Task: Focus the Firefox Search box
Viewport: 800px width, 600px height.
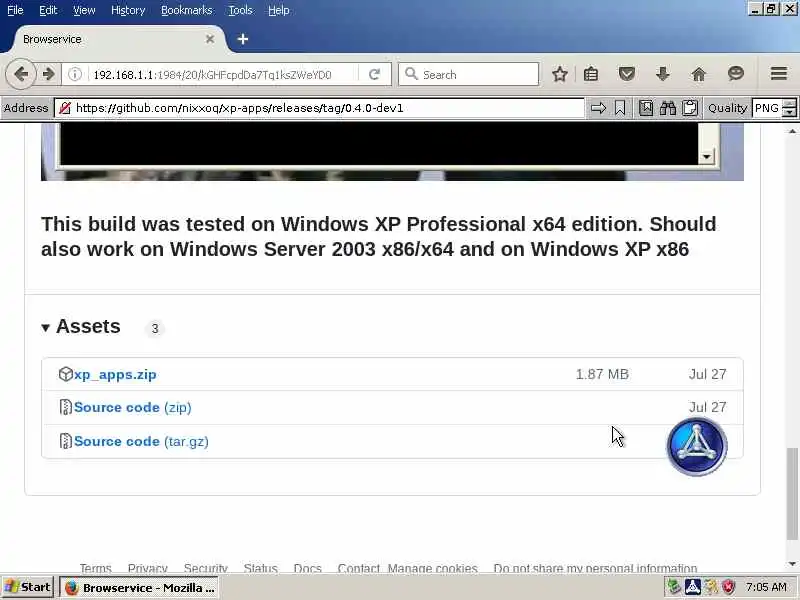Action: click(x=468, y=74)
